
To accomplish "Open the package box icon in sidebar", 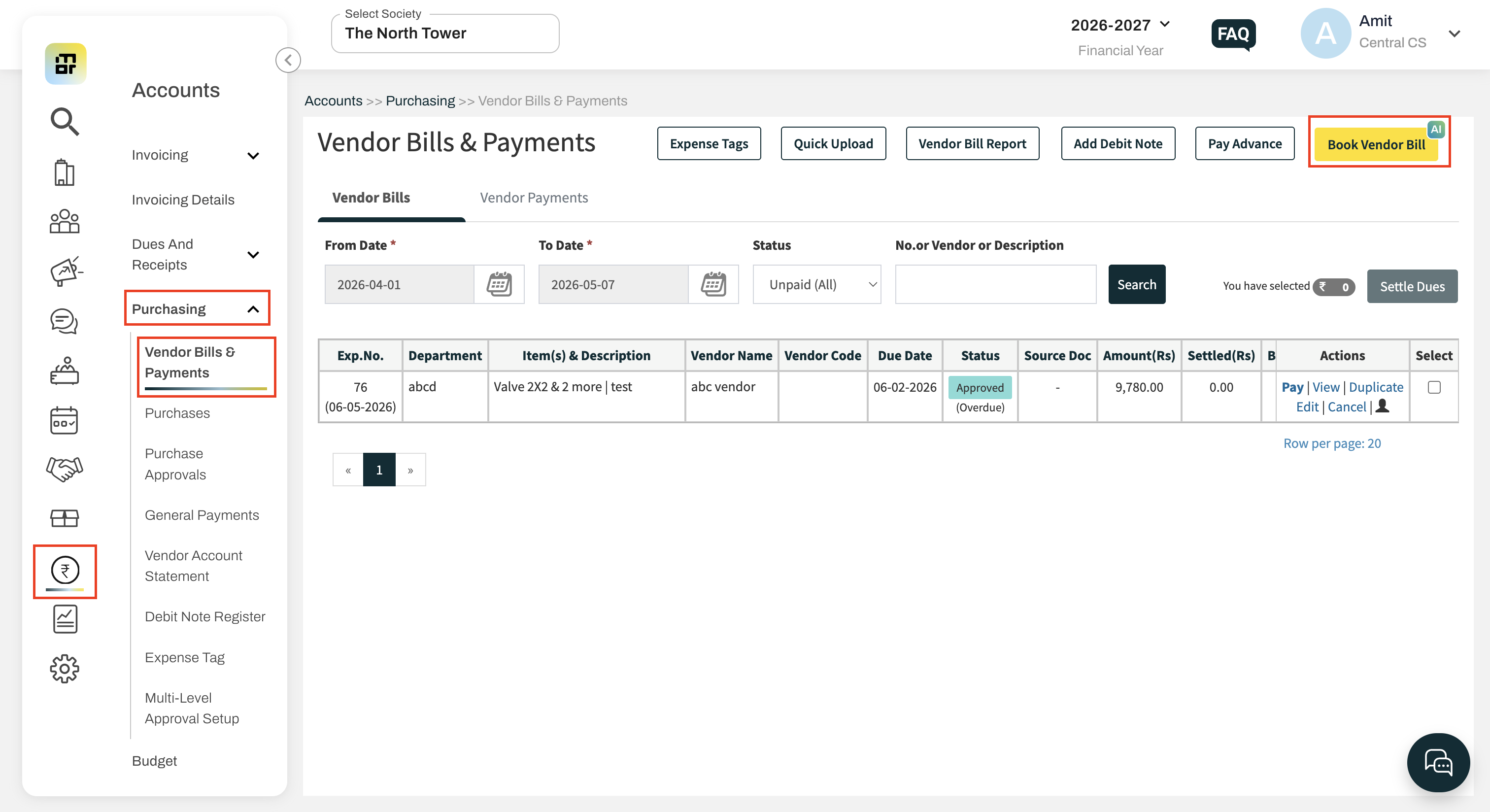I will click(x=64, y=518).
